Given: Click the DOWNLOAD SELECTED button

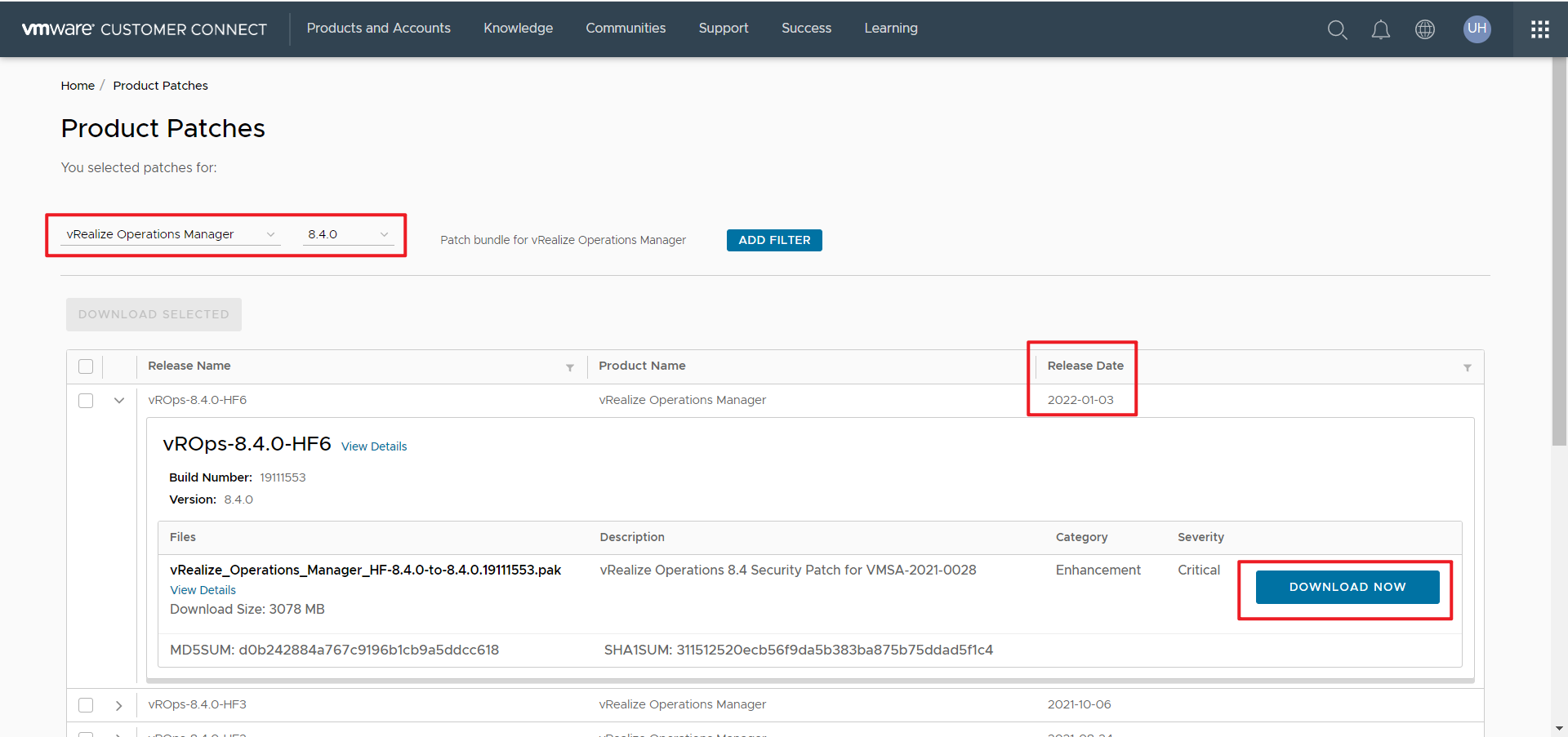Looking at the screenshot, I should pos(154,314).
